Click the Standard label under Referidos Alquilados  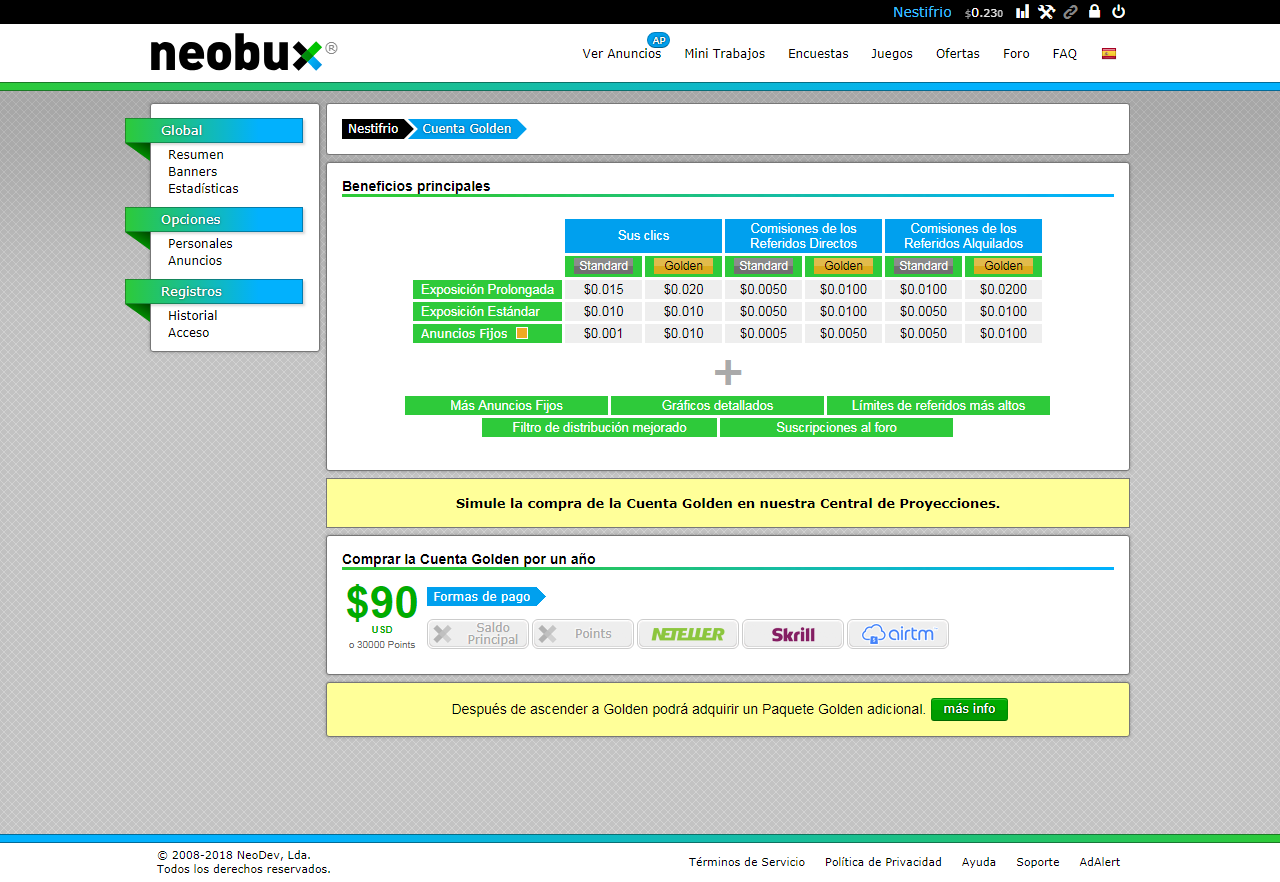(924, 266)
